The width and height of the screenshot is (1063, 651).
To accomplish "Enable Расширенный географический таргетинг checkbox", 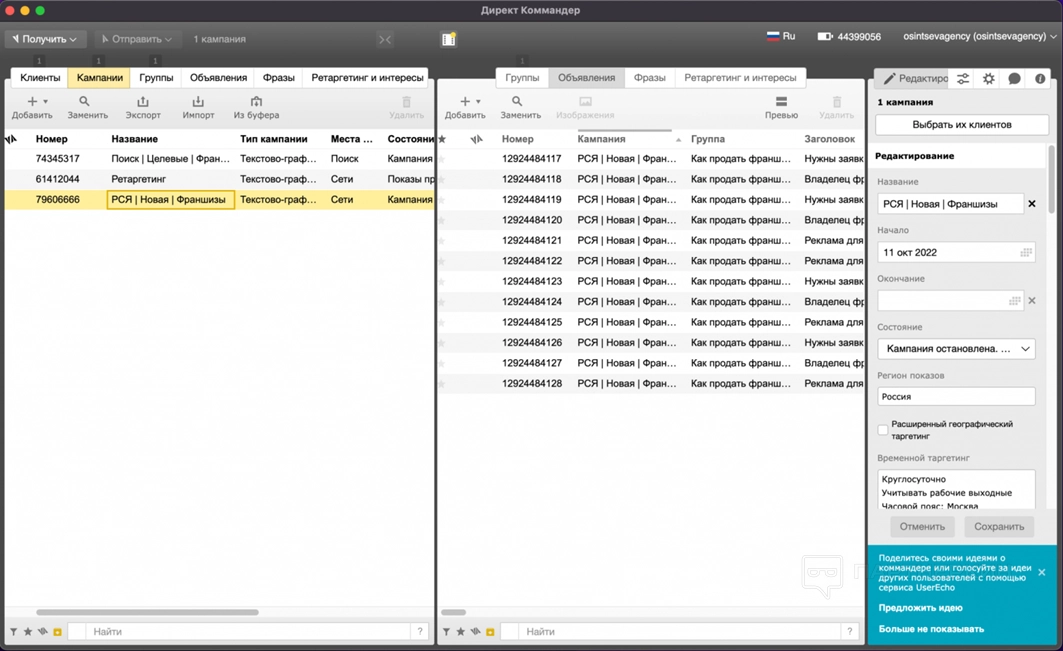I will [x=883, y=430].
